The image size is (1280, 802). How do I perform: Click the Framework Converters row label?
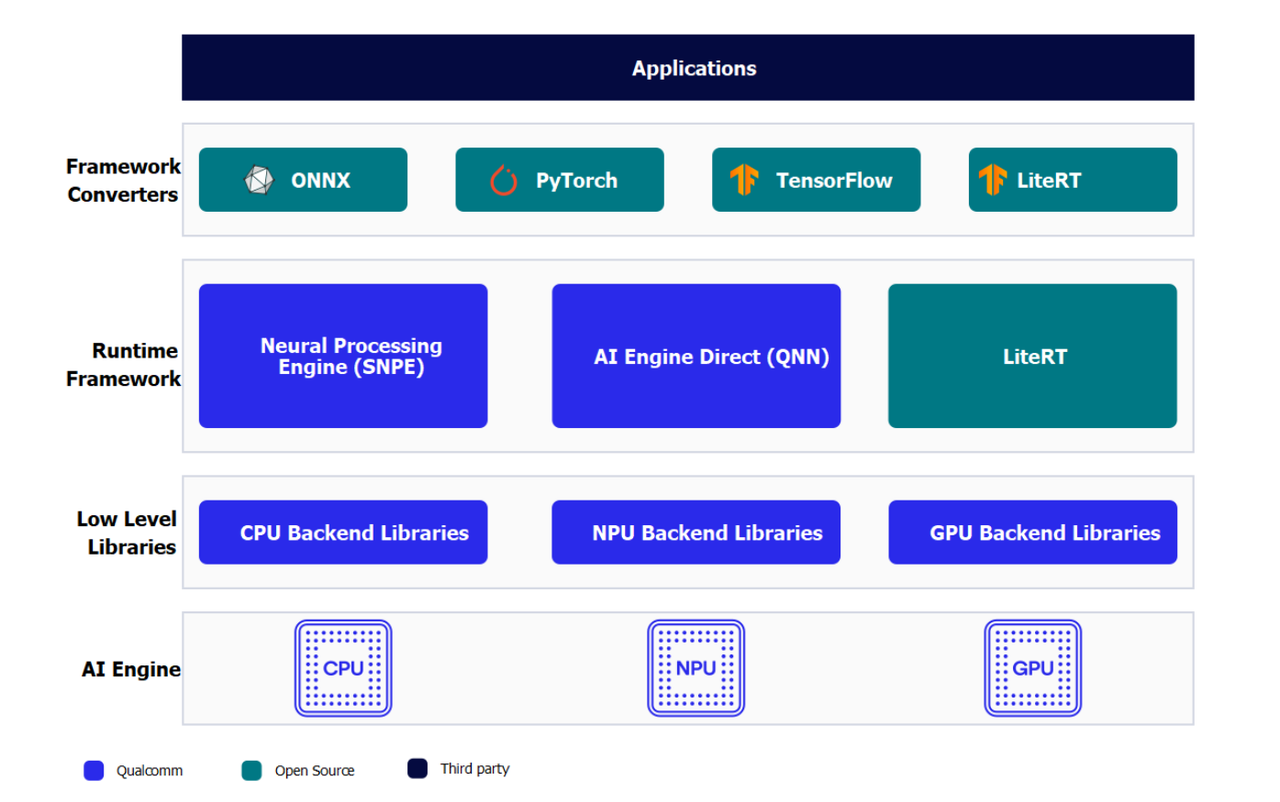tap(123, 180)
